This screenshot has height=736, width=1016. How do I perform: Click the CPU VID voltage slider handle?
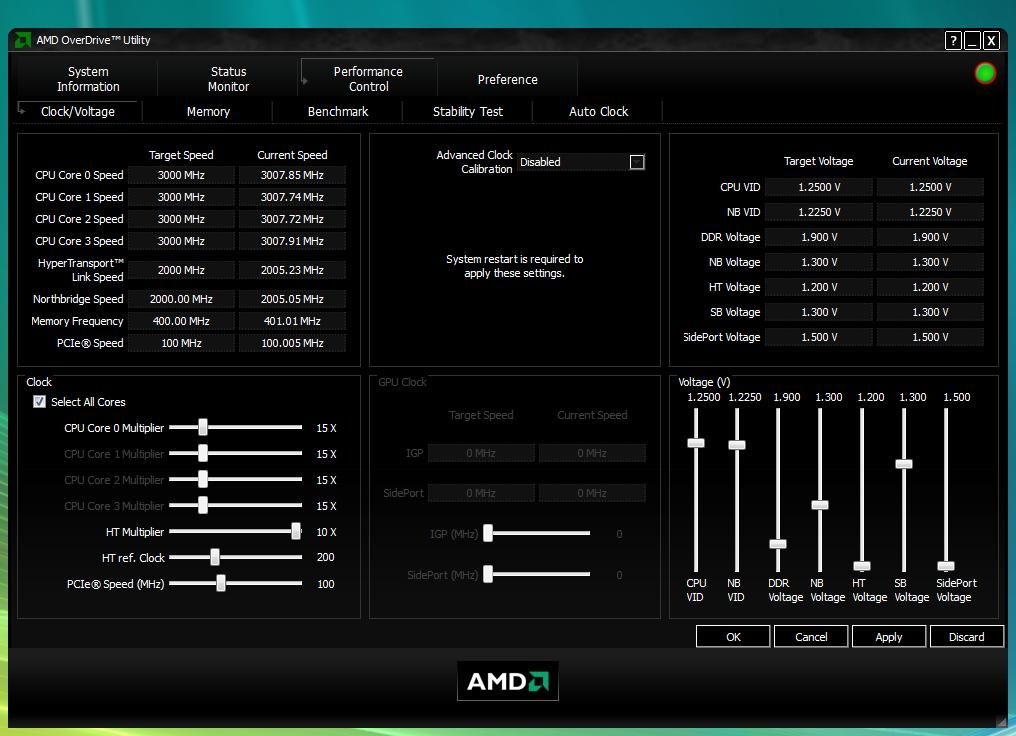click(x=694, y=441)
